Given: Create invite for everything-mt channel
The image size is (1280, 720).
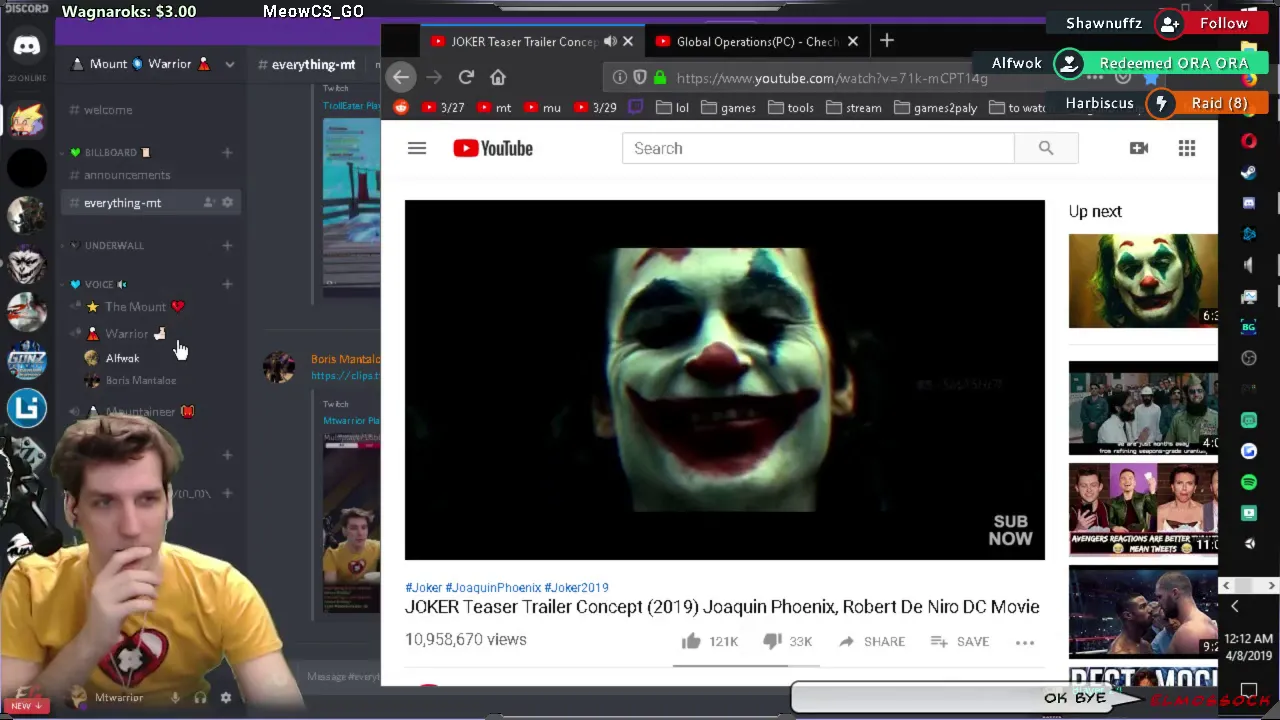Looking at the screenshot, I should pos(209,203).
